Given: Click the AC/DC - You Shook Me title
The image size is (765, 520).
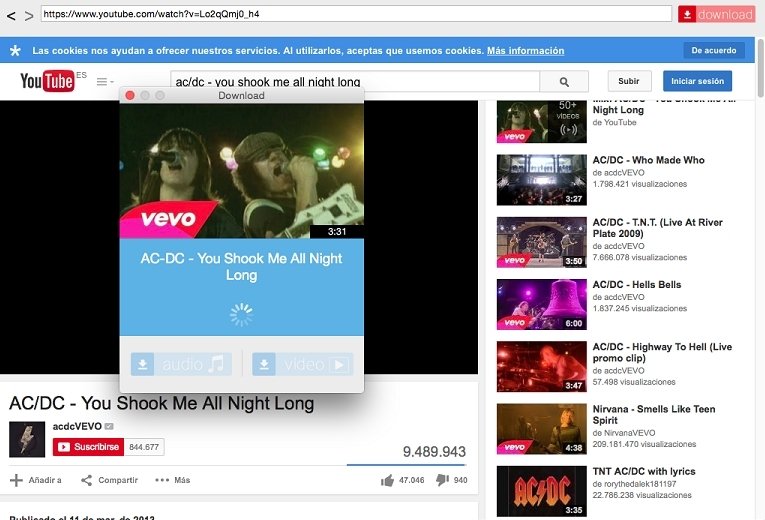Looking at the screenshot, I should pyautogui.click(x=161, y=403).
